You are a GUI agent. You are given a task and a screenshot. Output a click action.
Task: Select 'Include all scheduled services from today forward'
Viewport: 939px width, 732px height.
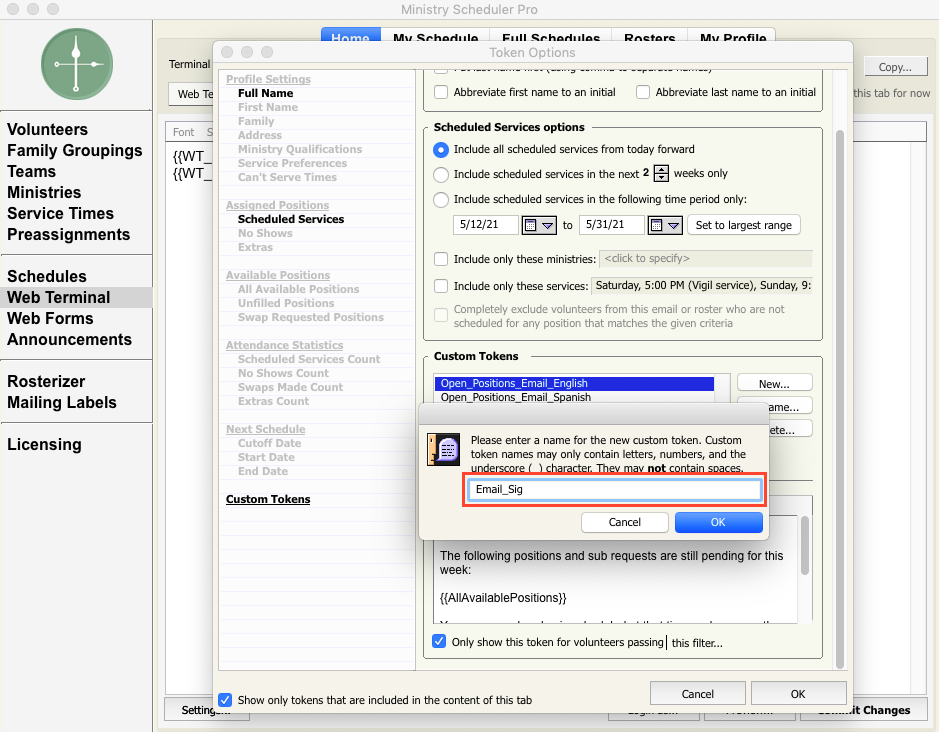tap(441, 149)
